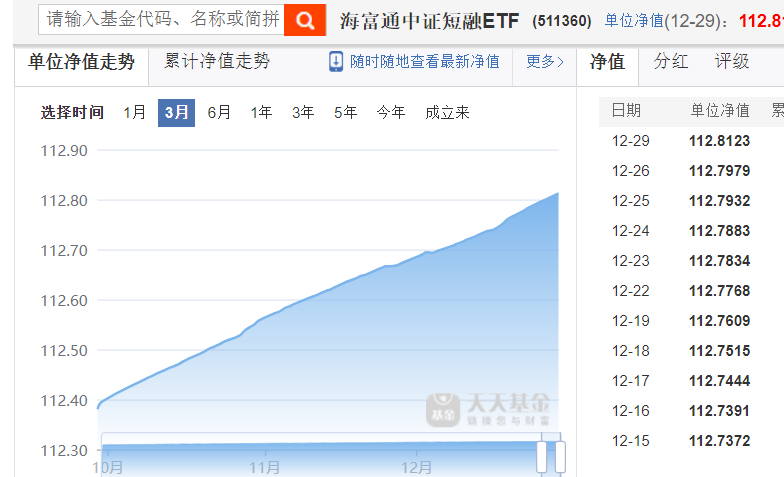Image resolution: width=784 pixels, height=477 pixels.
Task: Click the 天天基金 watermark logo on chart
Action: [490, 408]
